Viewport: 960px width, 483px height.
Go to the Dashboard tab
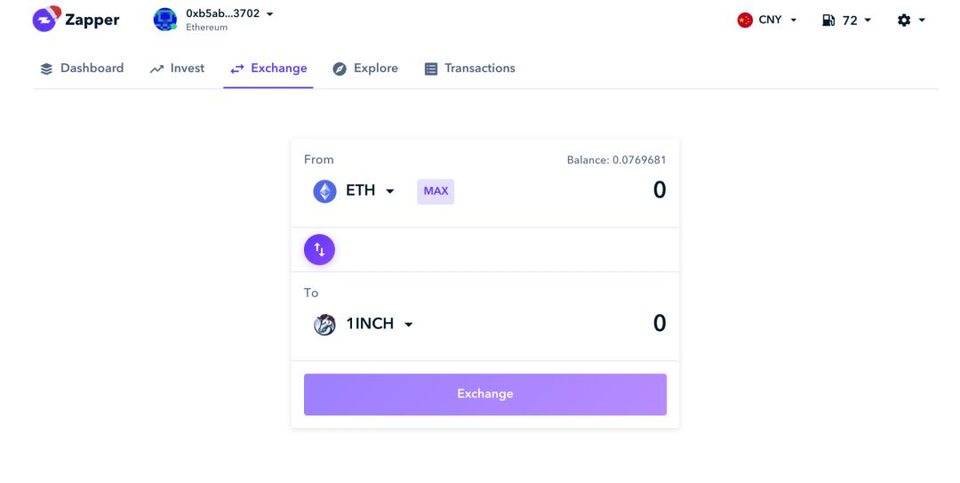(82, 68)
